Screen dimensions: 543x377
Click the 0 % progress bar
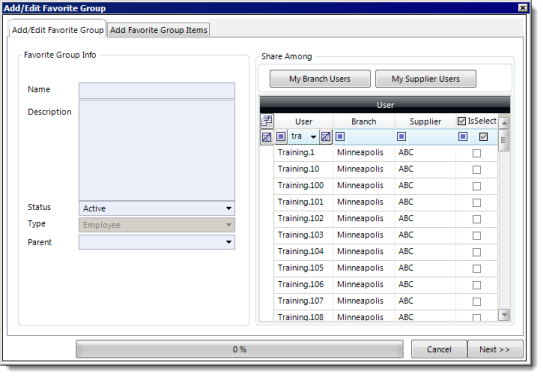(x=240, y=349)
